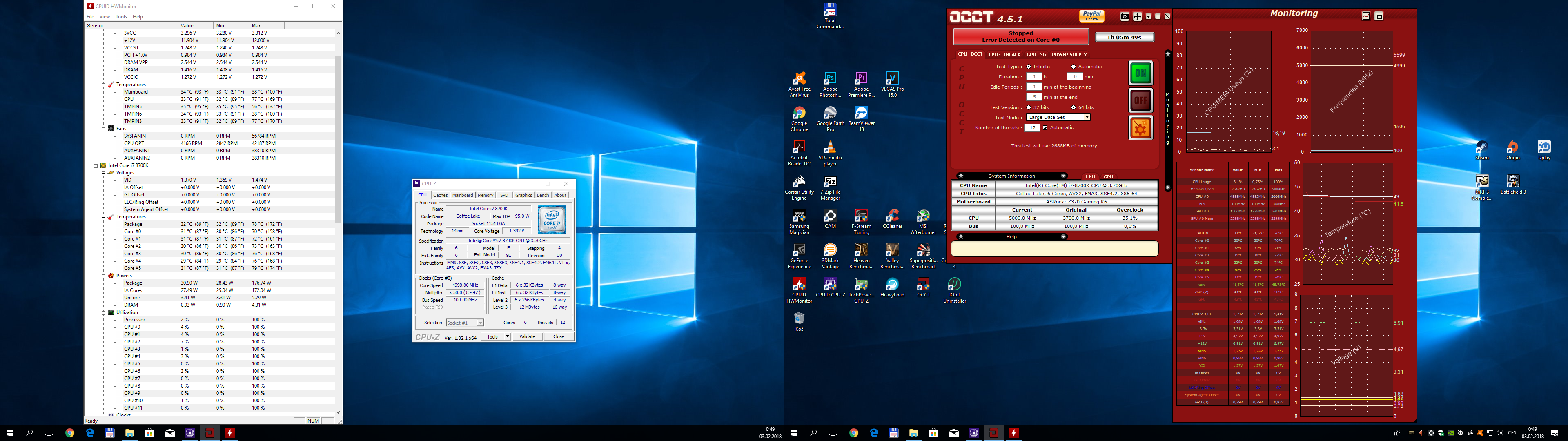The width and height of the screenshot is (1568, 441).
Task: Open CPU-Z Socket selection dropdown
Action: point(480,323)
